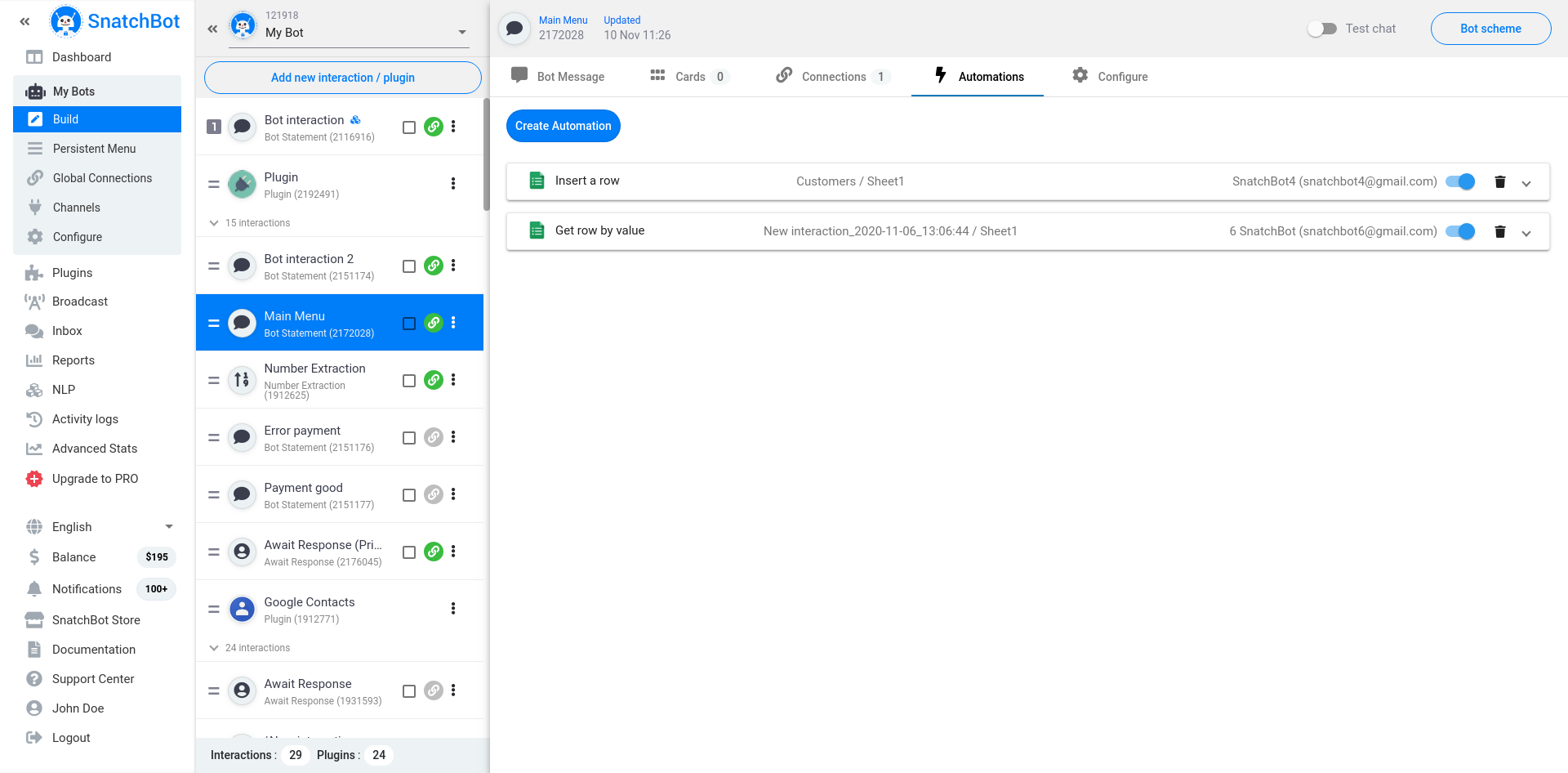Click the Google Sheets icon for Insert a row
Viewport: 1568px width, 773px height.
click(x=537, y=181)
